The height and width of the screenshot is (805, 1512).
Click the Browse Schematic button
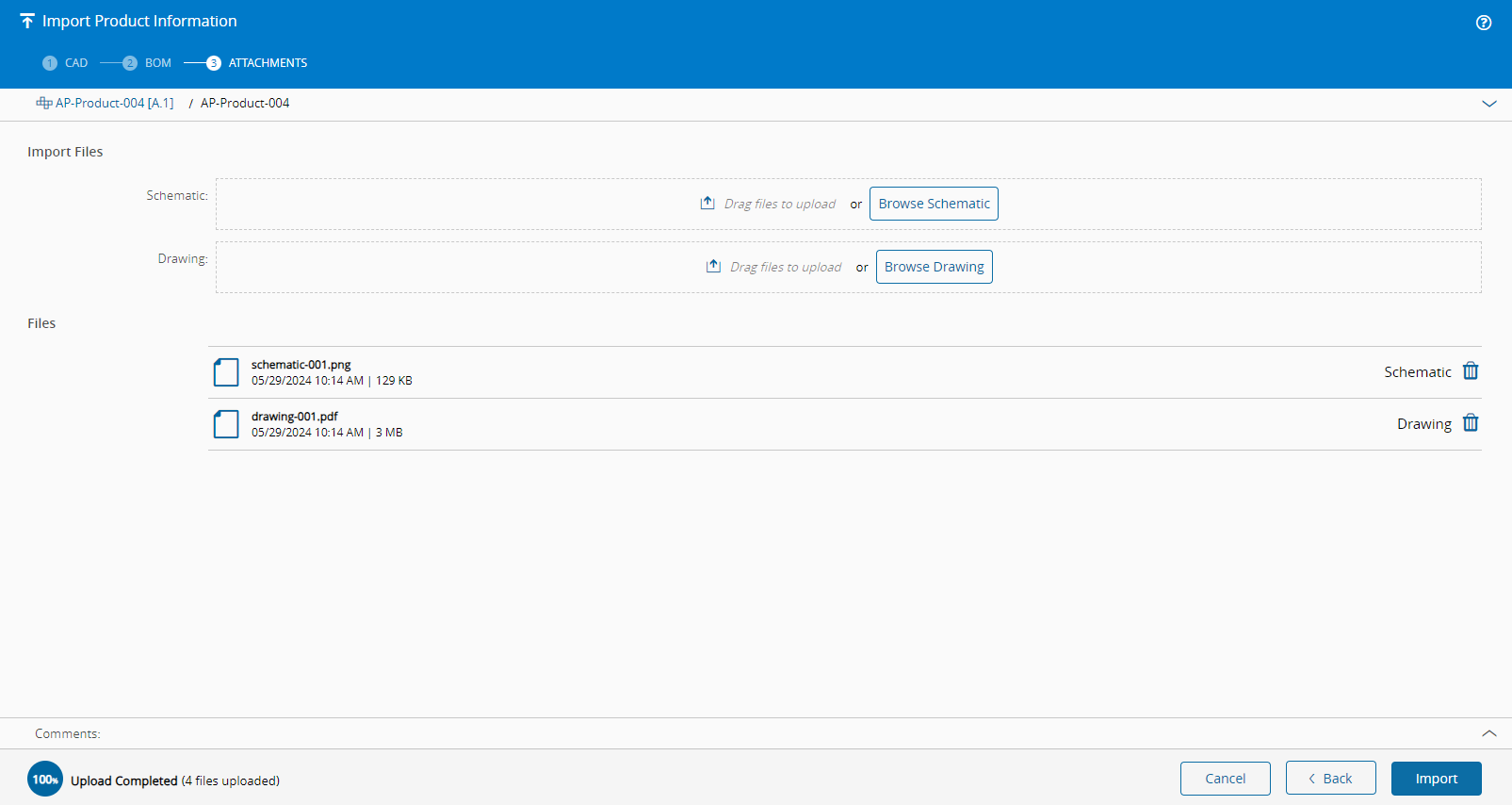pyautogui.click(x=934, y=204)
